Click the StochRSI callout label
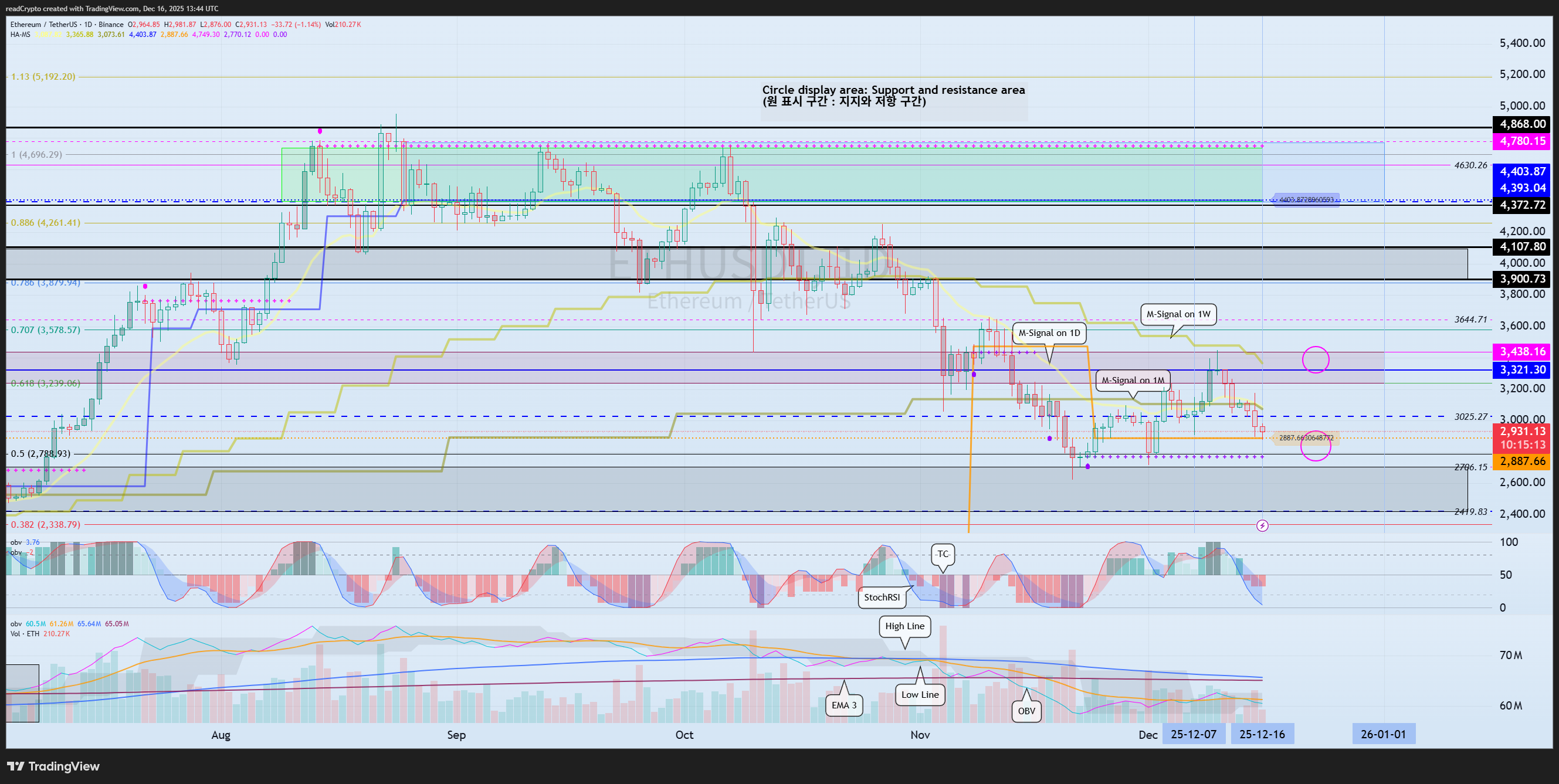Viewport: 1559px width, 784px height. [882, 597]
